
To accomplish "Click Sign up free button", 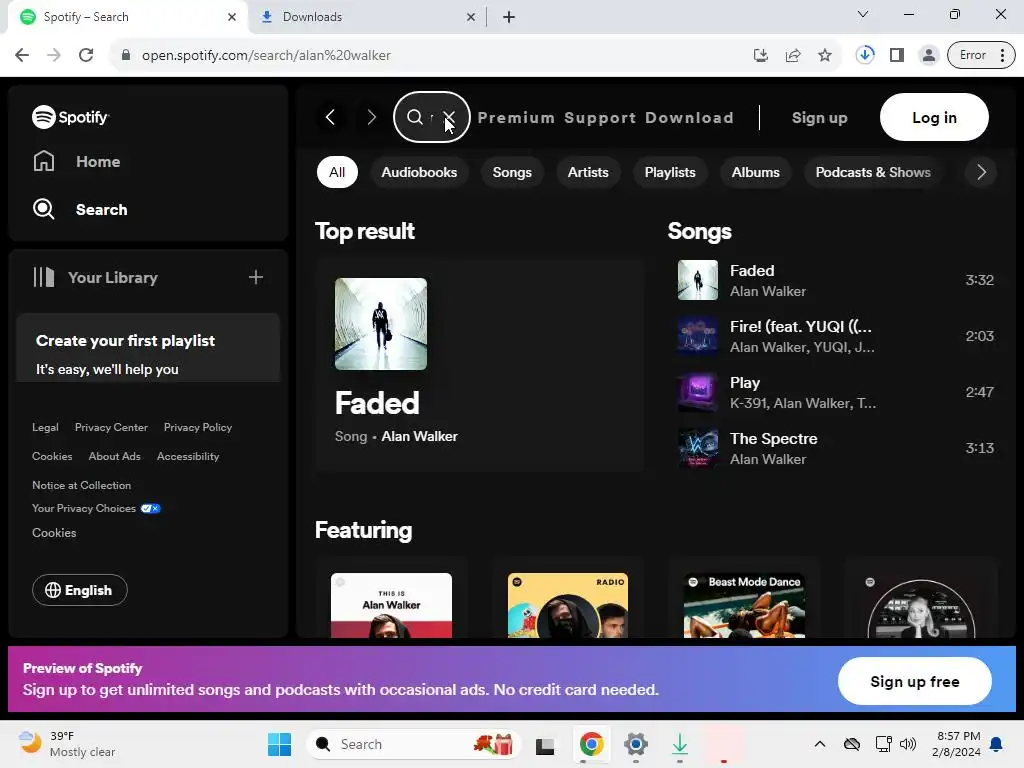I will tap(914, 681).
